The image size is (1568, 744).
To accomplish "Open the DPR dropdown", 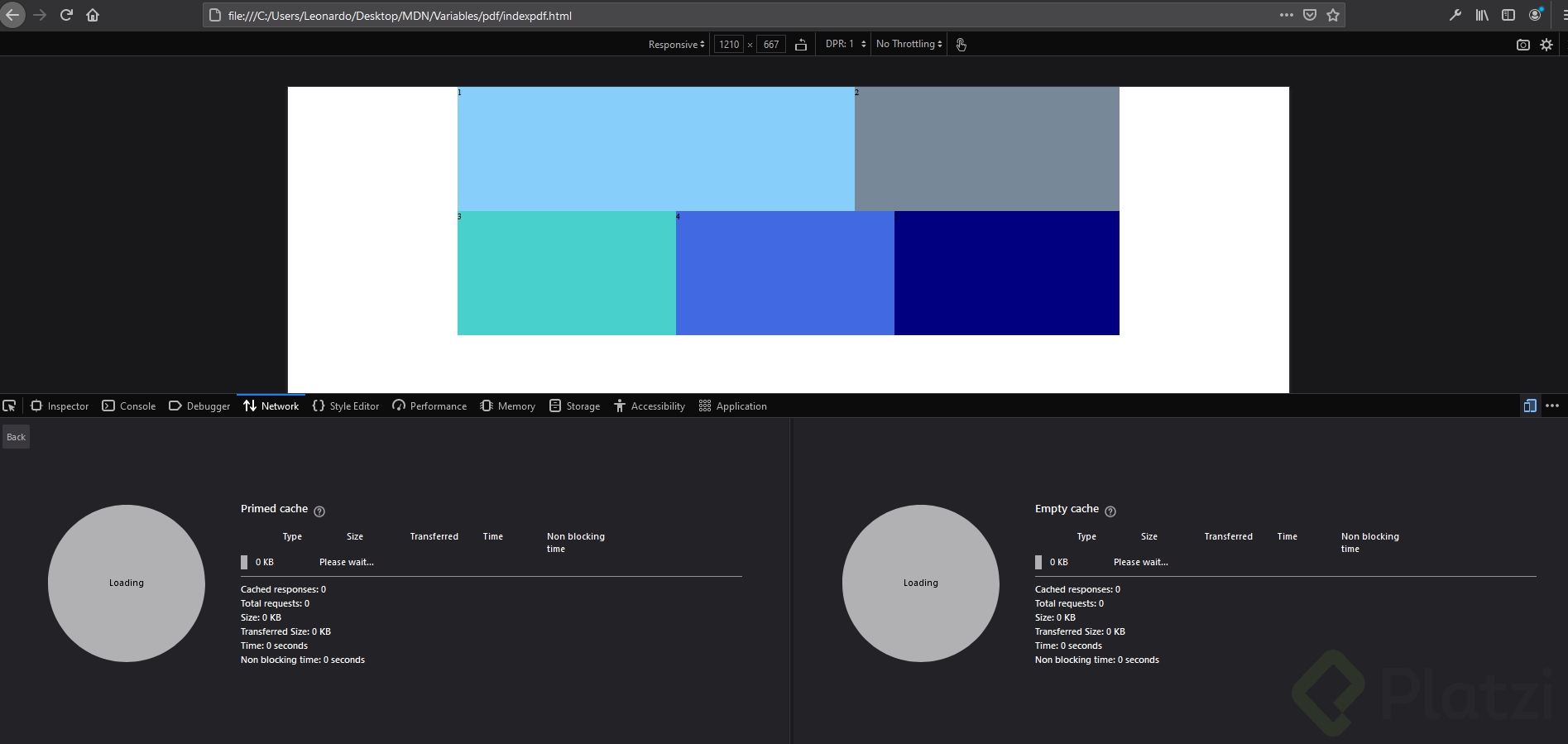I will 846,44.
